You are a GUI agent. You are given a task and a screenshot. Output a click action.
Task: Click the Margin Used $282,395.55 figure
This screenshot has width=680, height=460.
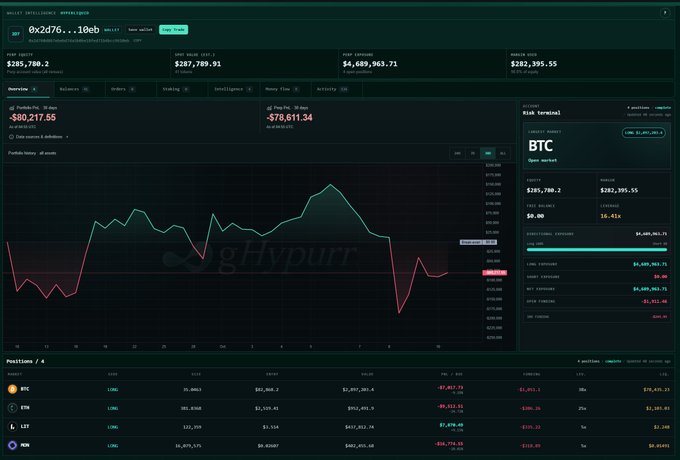[534, 64]
